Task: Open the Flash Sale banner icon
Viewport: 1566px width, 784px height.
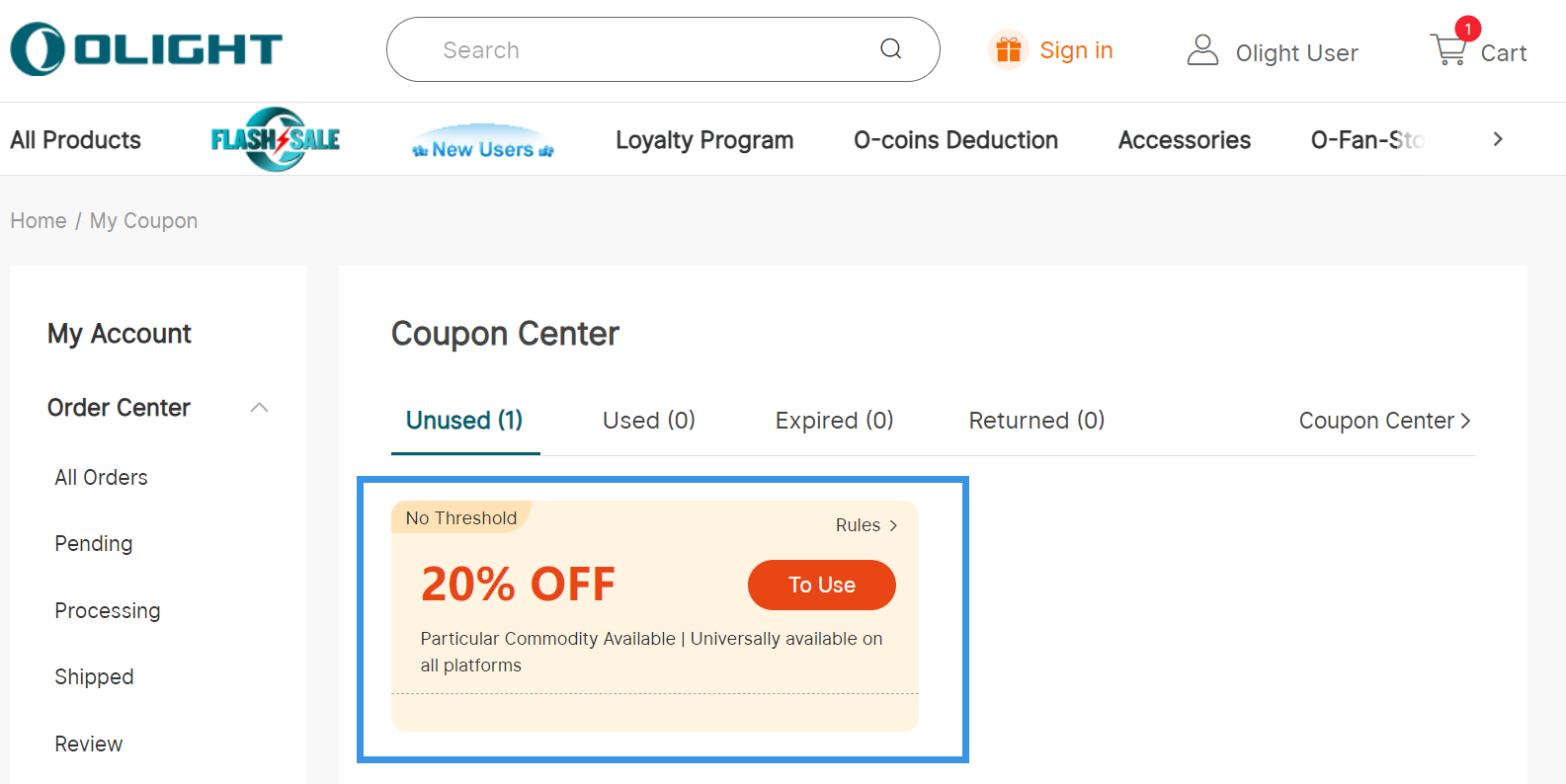Action: click(x=276, y=139)
